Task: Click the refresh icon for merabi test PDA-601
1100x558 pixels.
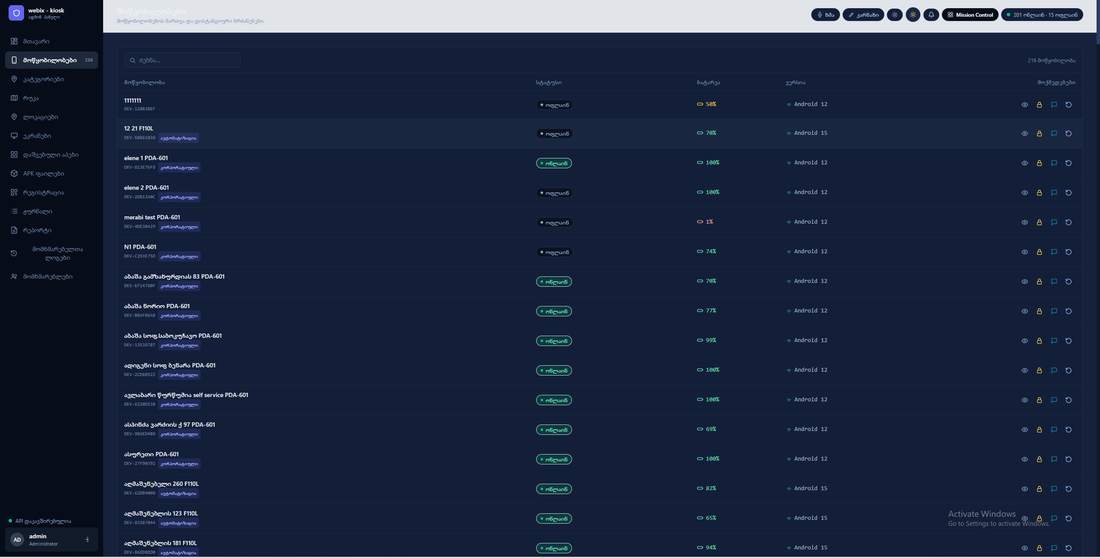Action: (1068, 222)
